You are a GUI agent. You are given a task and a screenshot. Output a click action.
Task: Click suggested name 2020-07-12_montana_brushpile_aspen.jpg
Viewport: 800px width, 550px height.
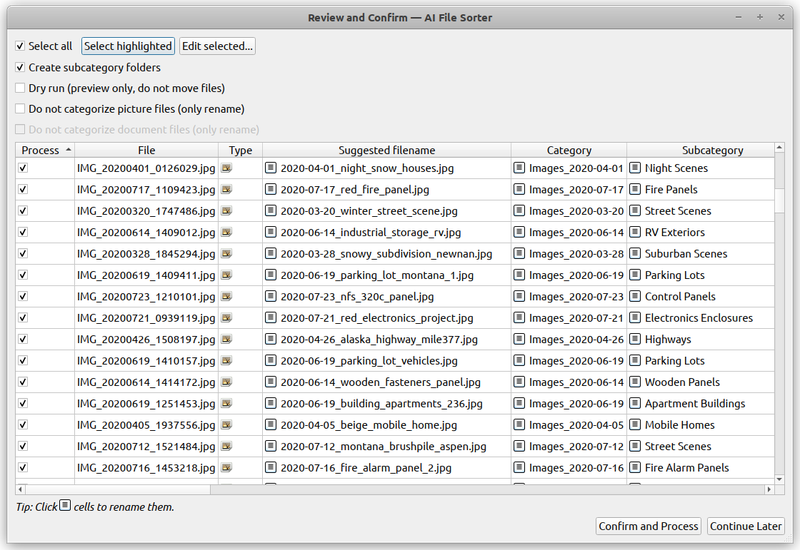tap(383, 446)
